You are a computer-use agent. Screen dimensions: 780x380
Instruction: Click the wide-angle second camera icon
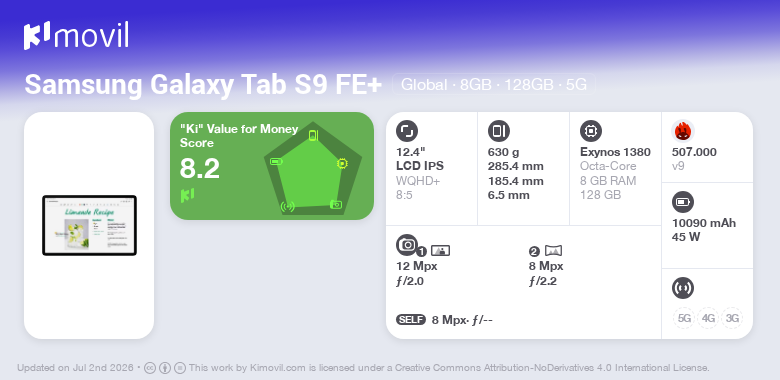pyautogui.click(x=554, y=251)
